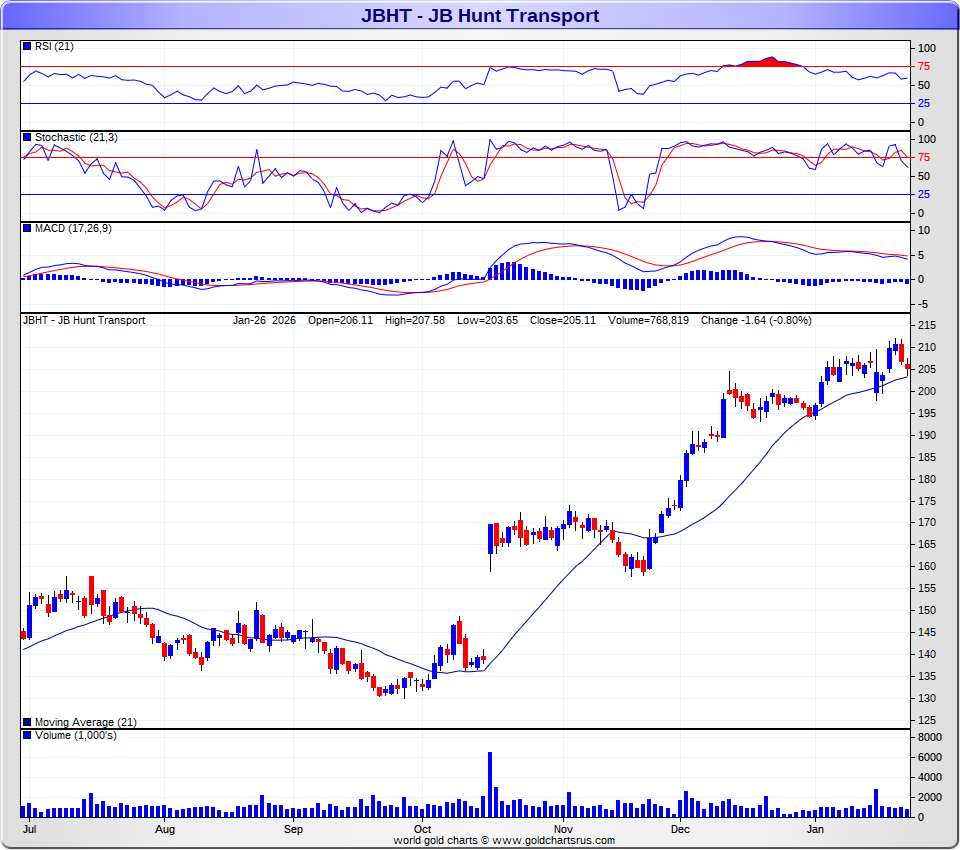Click the Volume=768,819 readout
The width and height of the screenshot is (960, 850).
click(x=648, y=321)
